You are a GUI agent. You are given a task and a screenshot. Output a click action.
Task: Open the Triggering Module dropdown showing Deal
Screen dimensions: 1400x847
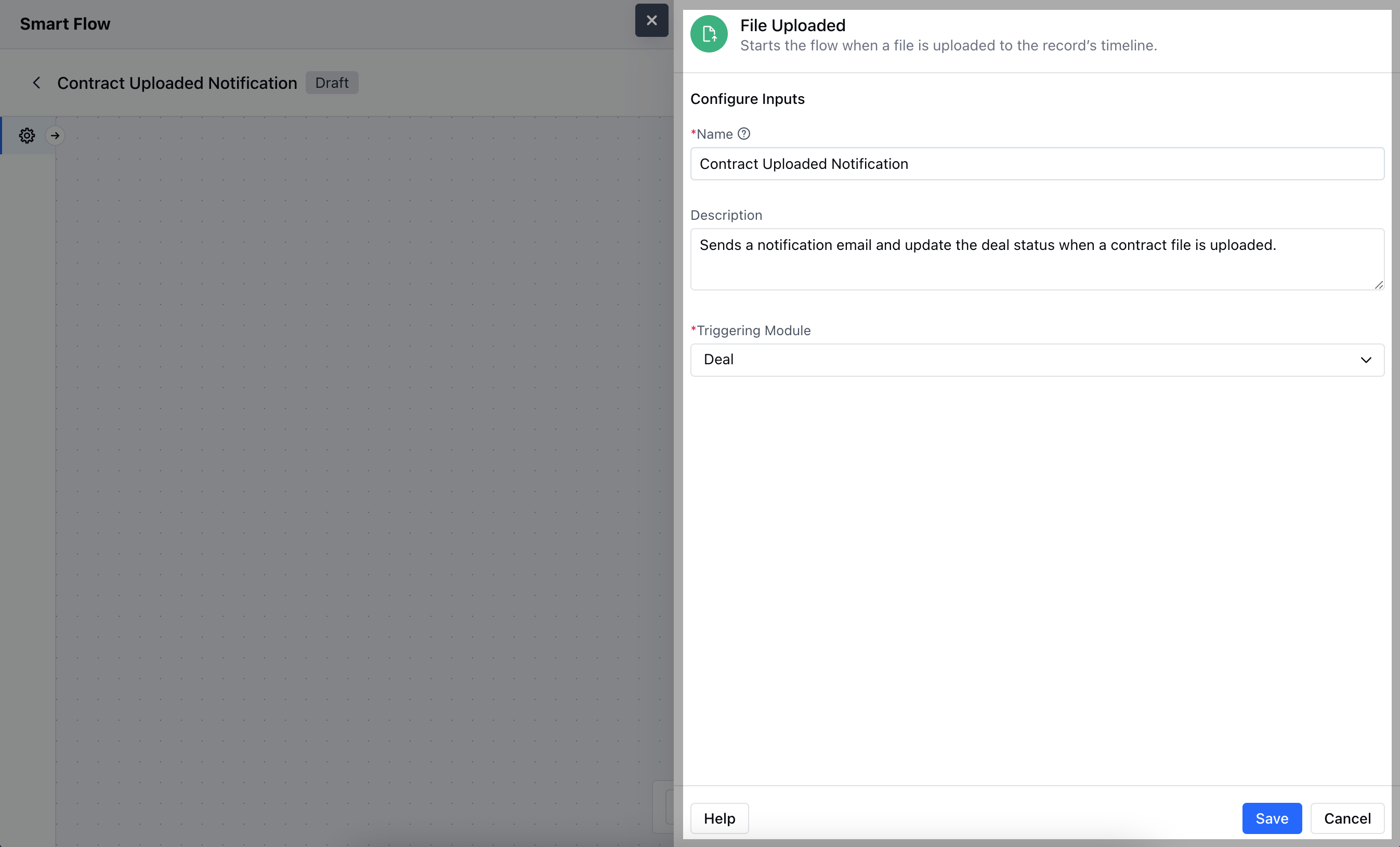(x=1023, y=360)
